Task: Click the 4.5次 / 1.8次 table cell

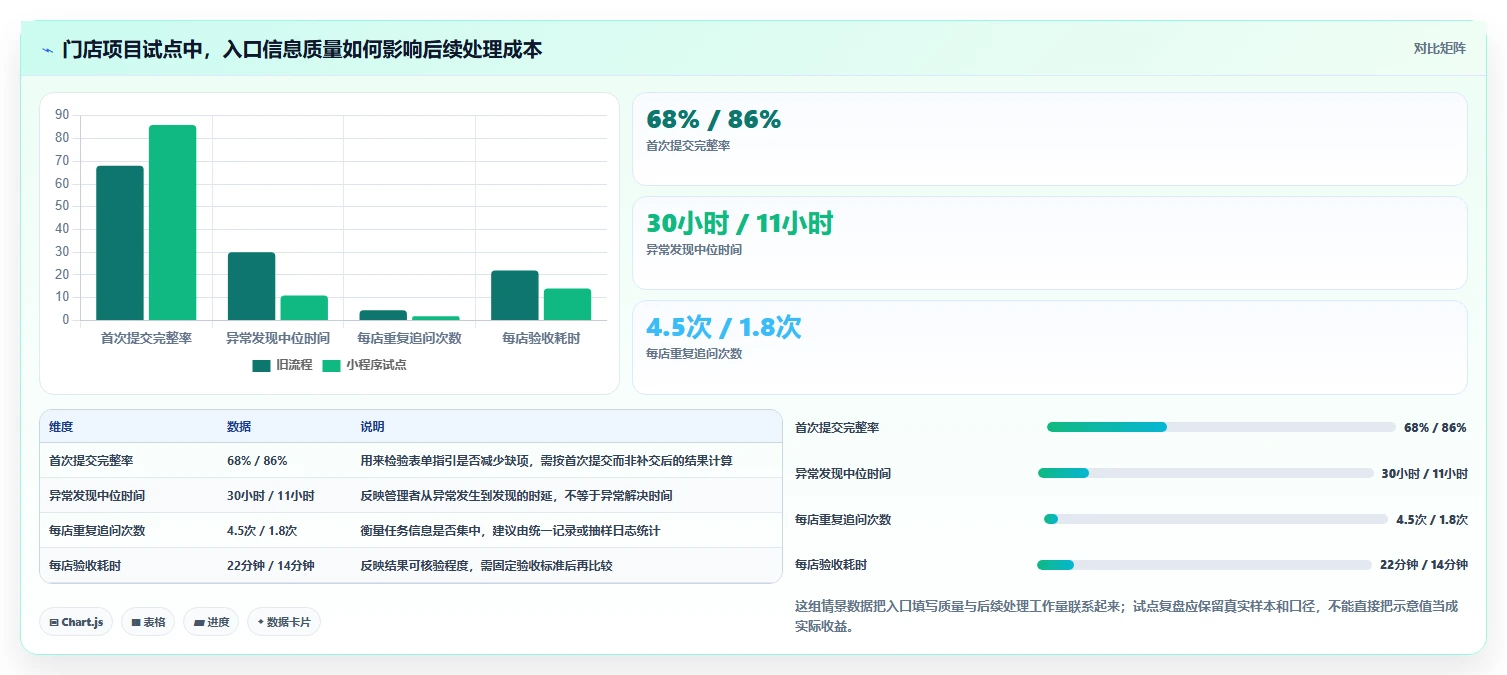Action: [x=262, y=531]
